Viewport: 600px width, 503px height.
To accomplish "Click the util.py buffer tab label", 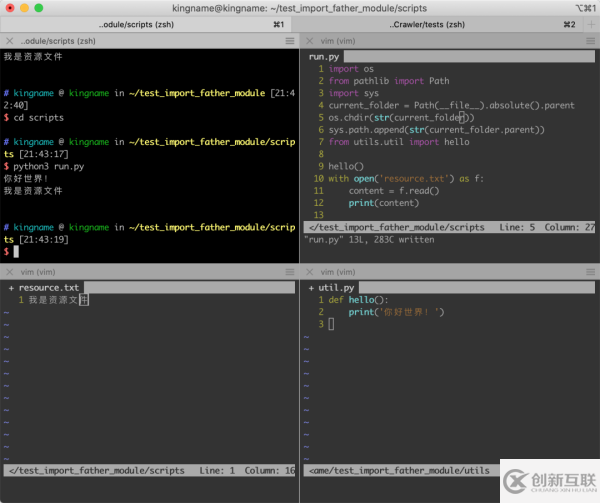I will 336,288.
